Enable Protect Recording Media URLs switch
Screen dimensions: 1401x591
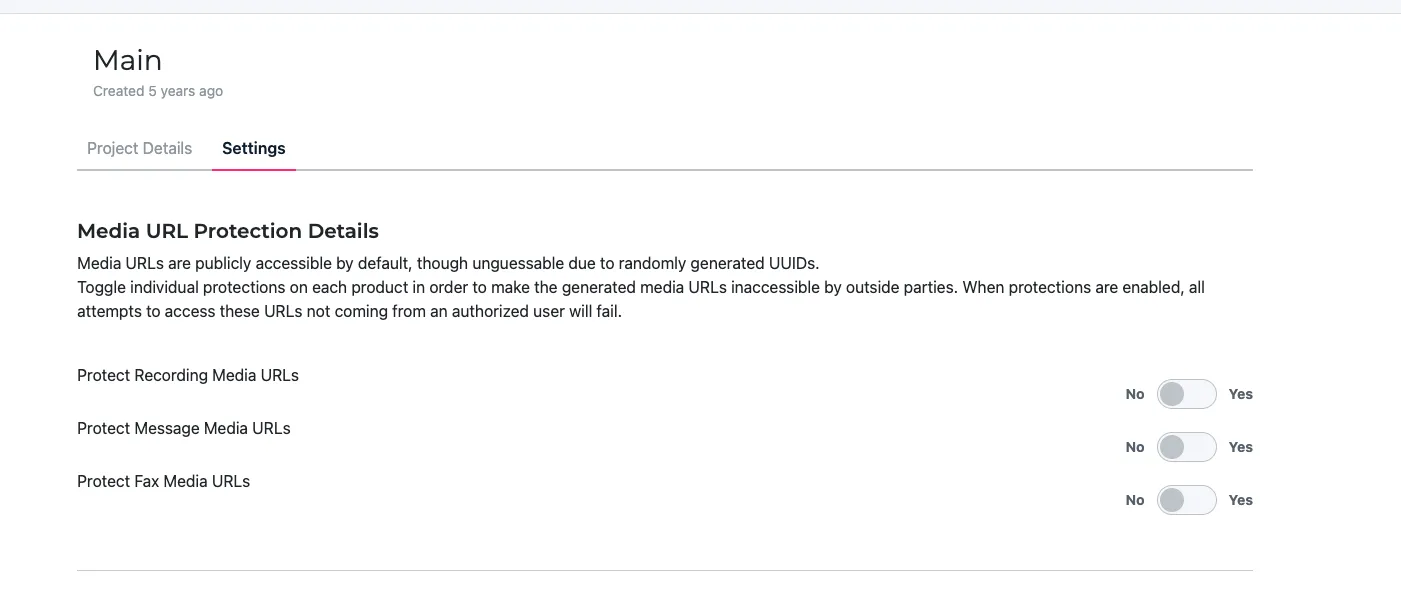point(1186,394)
